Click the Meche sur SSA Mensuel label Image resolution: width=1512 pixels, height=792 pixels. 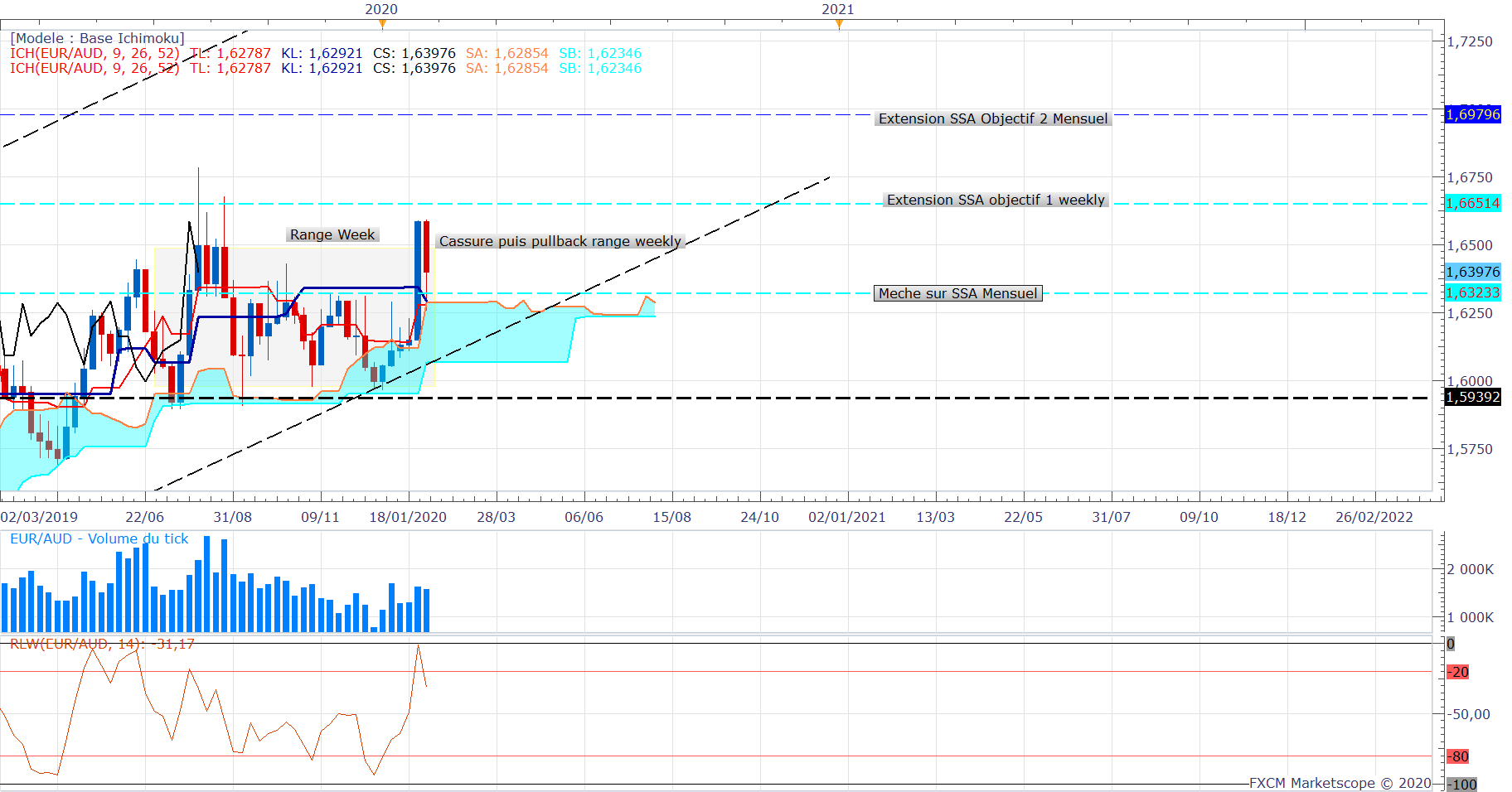[957, 293]
